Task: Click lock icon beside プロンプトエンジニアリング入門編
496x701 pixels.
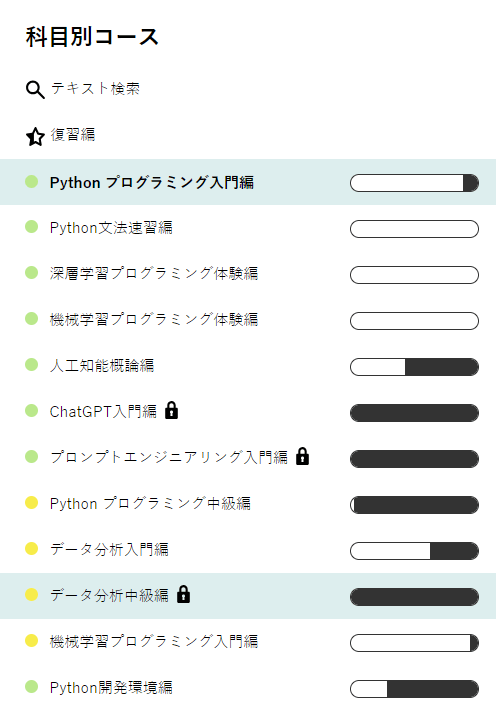Action: pos(303,456)
